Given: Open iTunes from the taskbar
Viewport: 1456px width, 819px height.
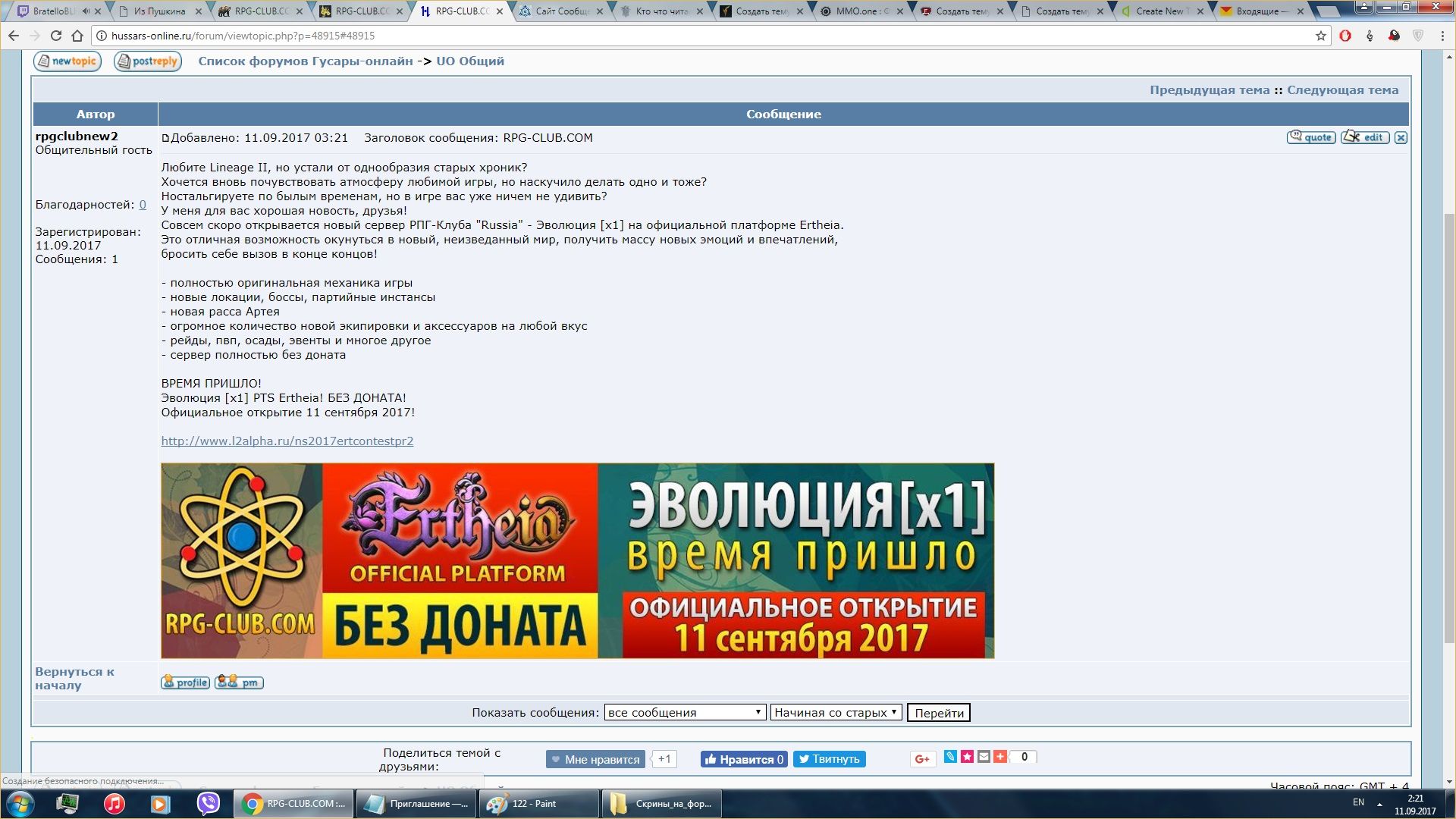Looking at the screenshot, I should (114, 804).
